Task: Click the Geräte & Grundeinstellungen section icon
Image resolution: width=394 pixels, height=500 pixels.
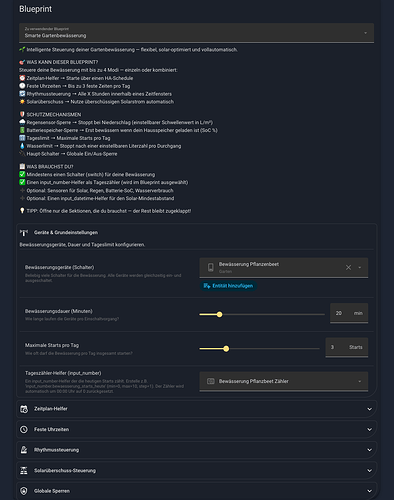Action: pos(24,232)
